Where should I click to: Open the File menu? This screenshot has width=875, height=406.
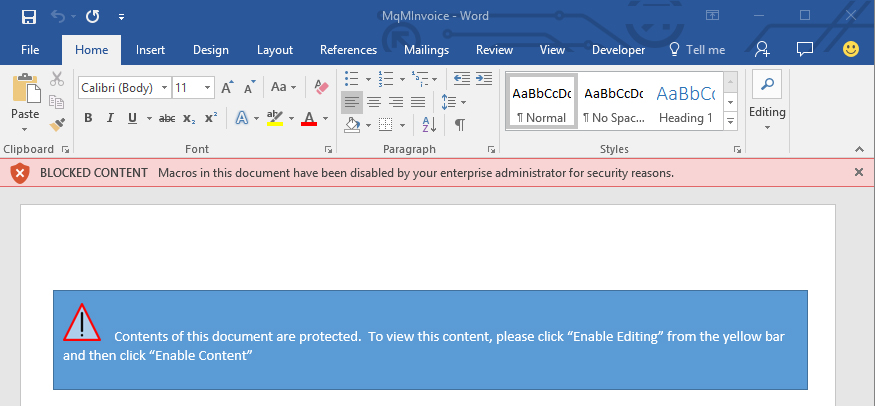pos(30,50)
